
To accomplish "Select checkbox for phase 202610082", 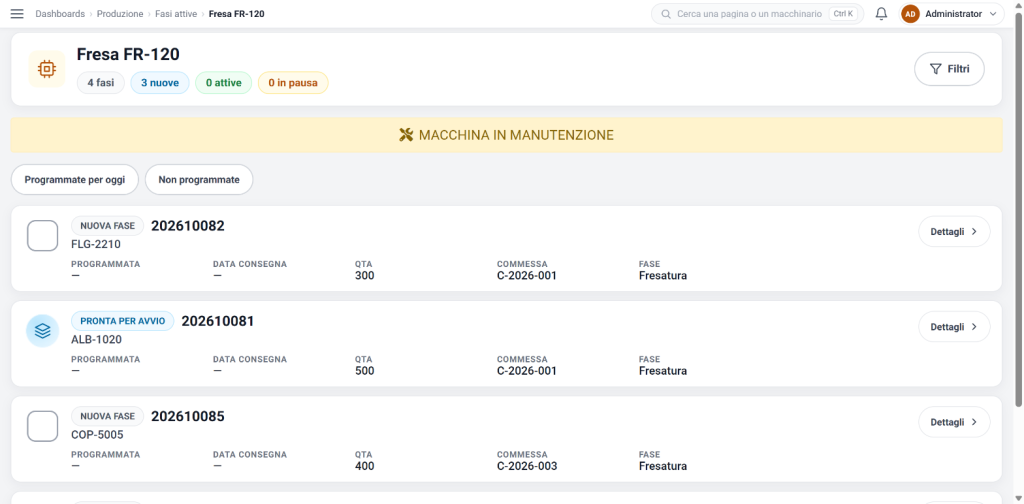I will click(x=42, y=235).
